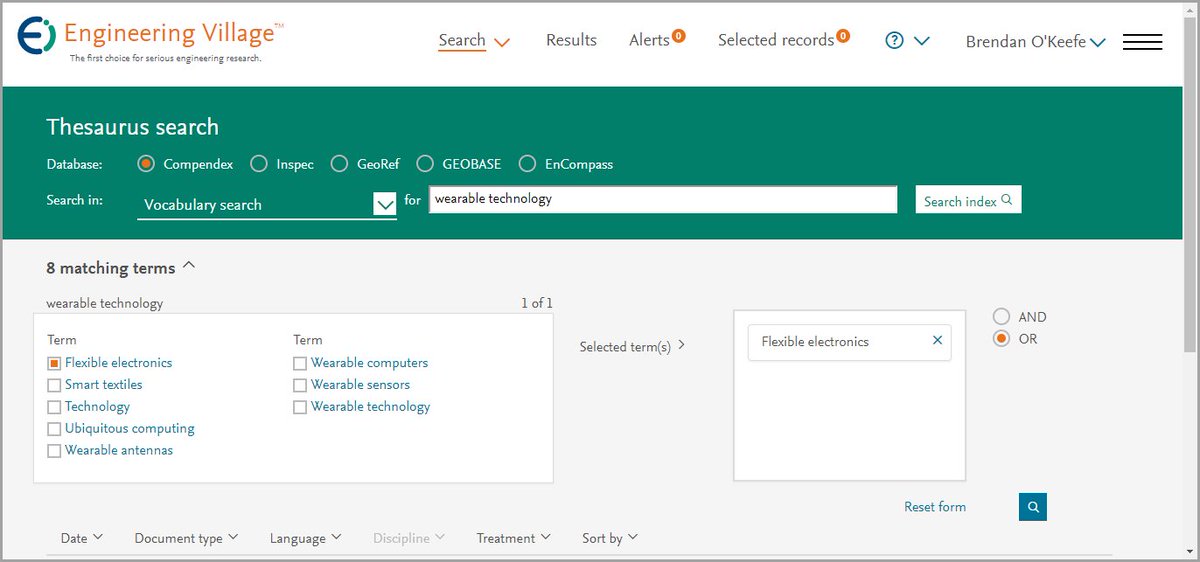Open the Wearable antennas term link
1200x562 pixels.
pyautogui.click(x=119, y=451)
